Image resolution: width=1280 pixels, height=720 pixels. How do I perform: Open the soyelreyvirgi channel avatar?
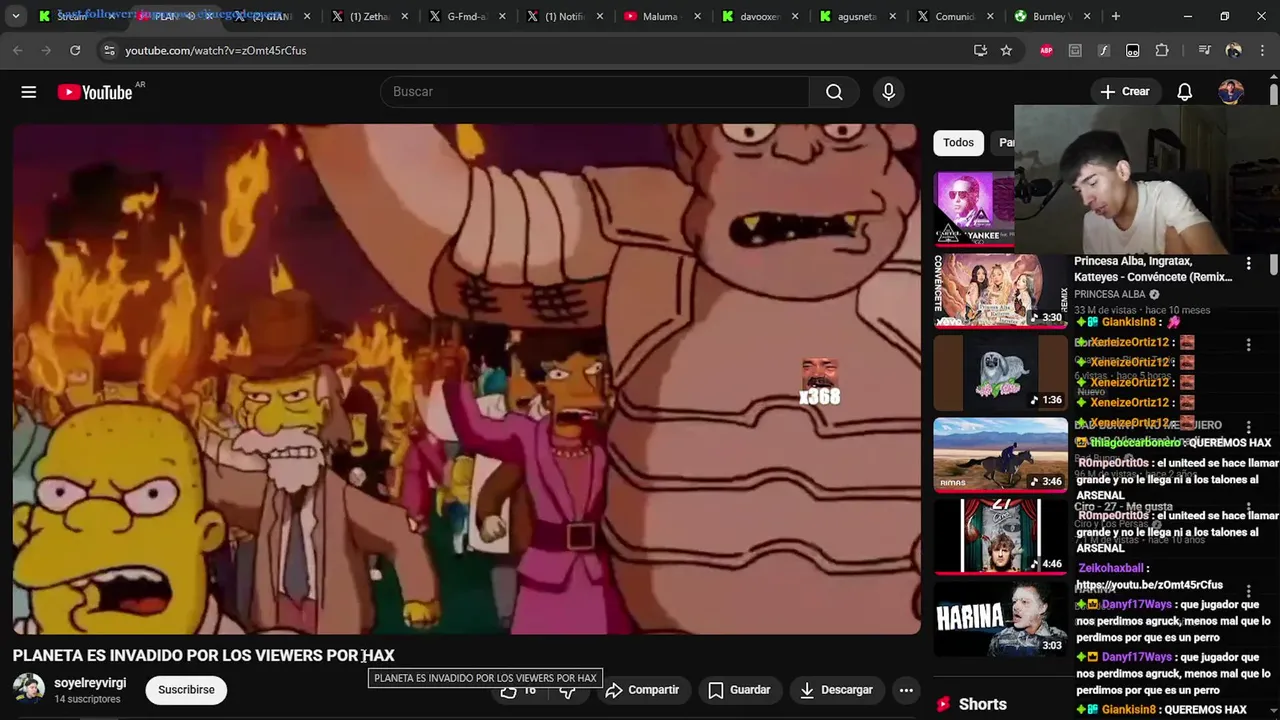click(x=29, y=689)
